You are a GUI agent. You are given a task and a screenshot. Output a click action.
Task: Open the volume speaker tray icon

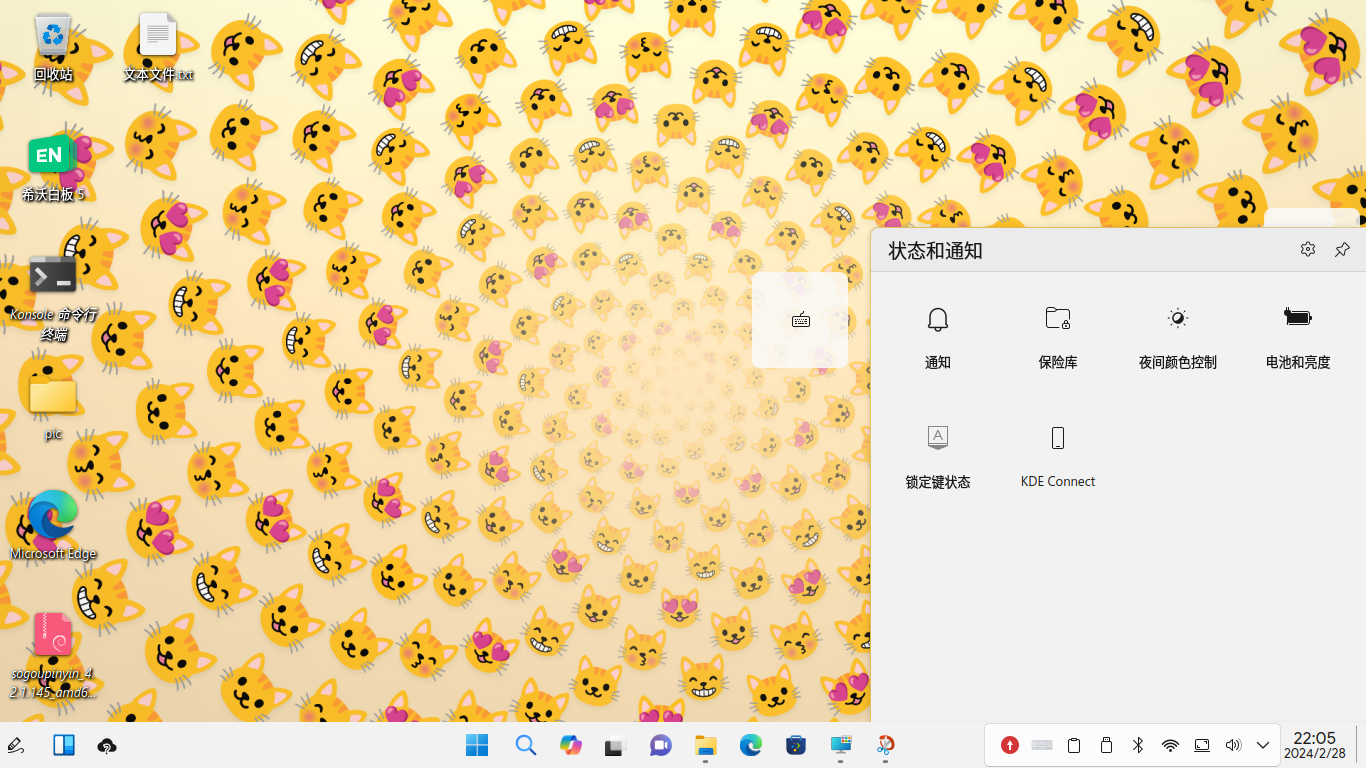[1233, 745]
